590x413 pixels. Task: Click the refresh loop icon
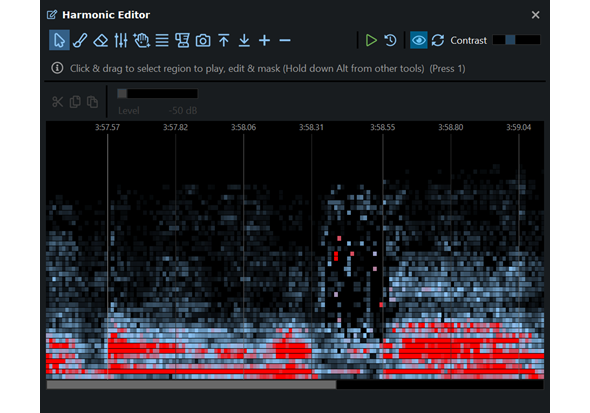pos(438,40)
